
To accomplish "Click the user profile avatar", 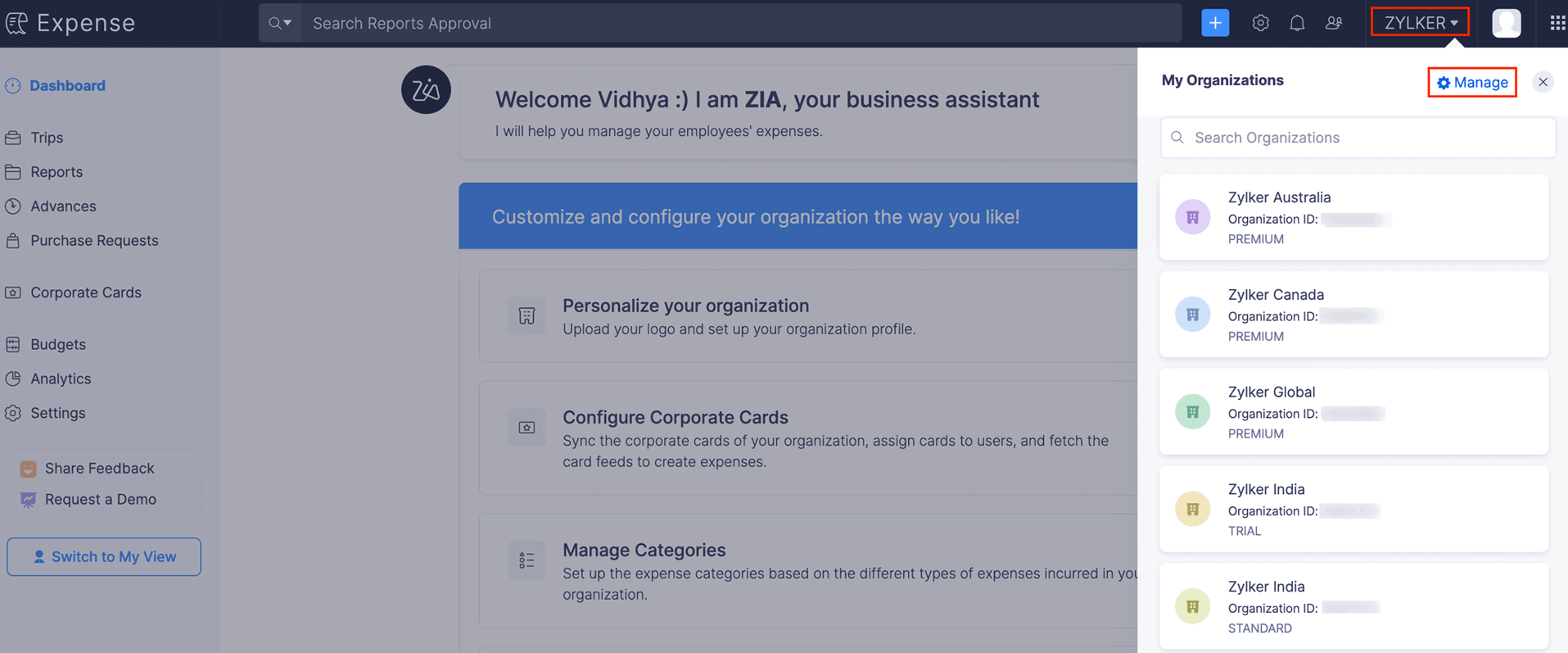I will [1506, 23].
